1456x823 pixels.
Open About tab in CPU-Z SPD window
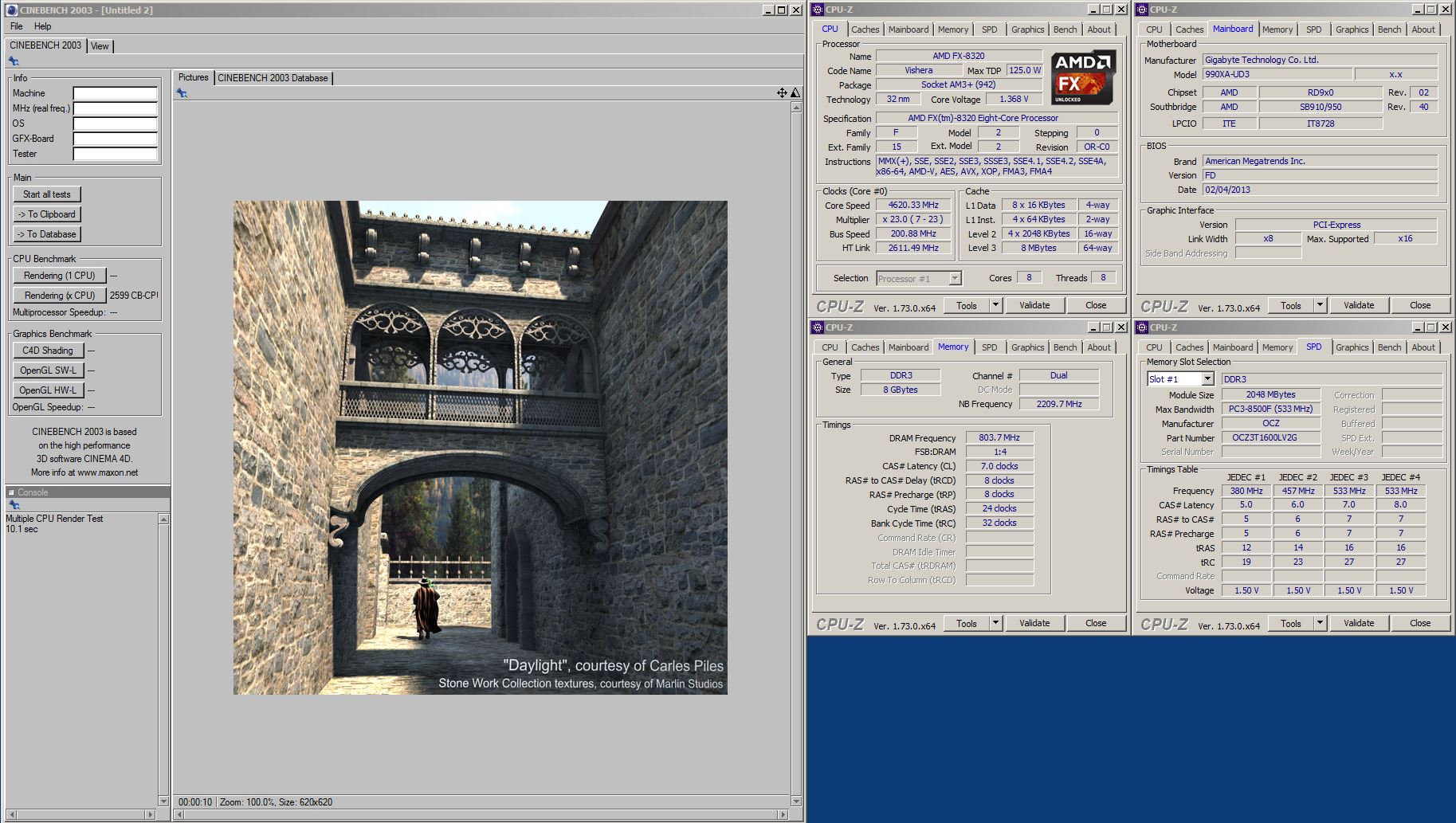pyautogui.click(x=1423, y=347)
